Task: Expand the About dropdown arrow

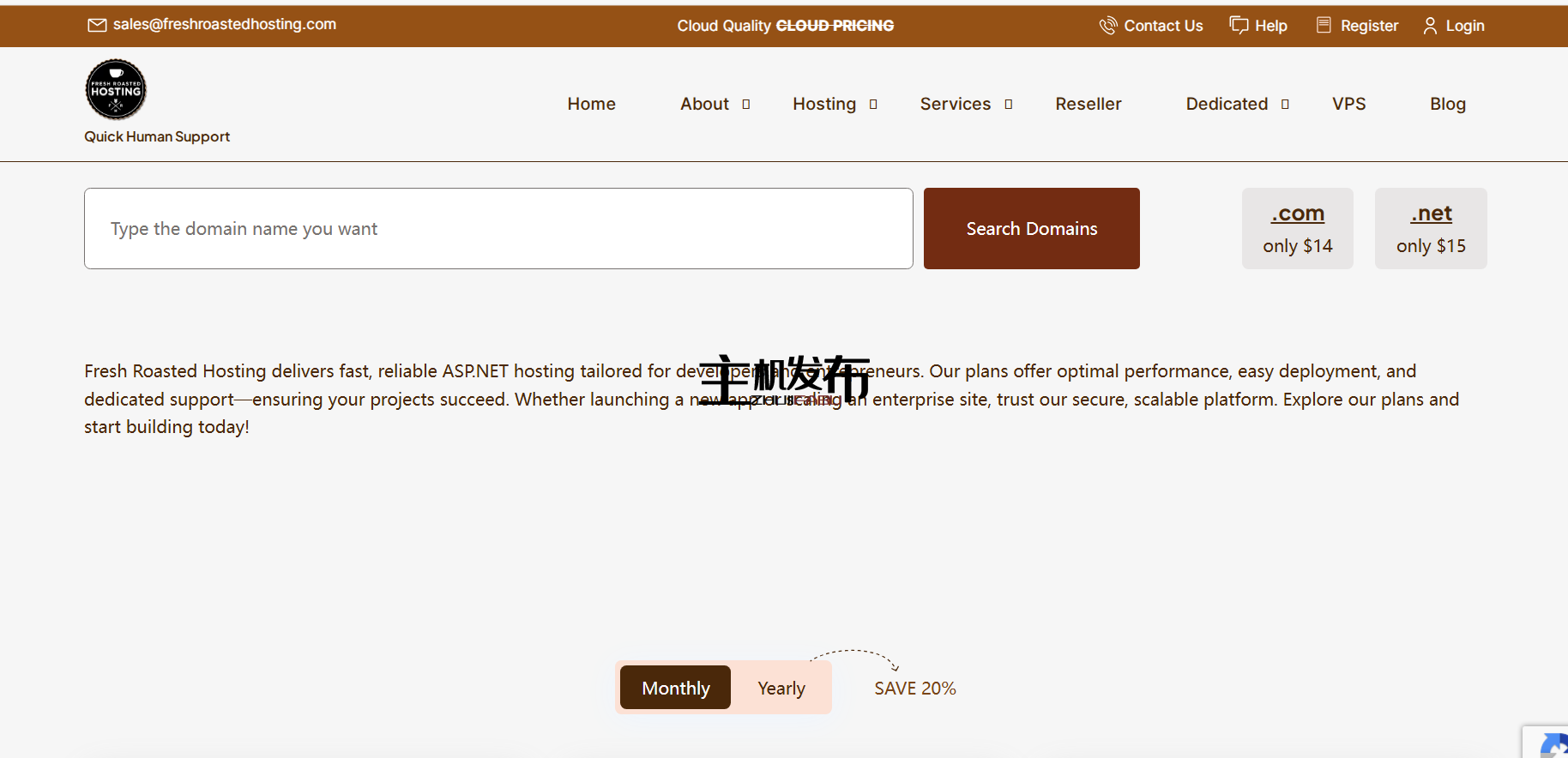Action: pyautogui.click(x=746, y=105)
